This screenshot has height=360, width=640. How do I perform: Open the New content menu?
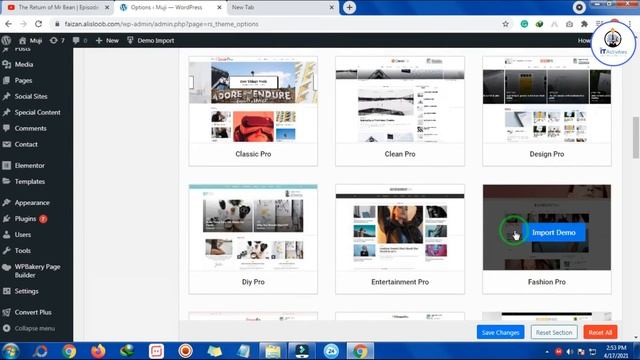107,40
